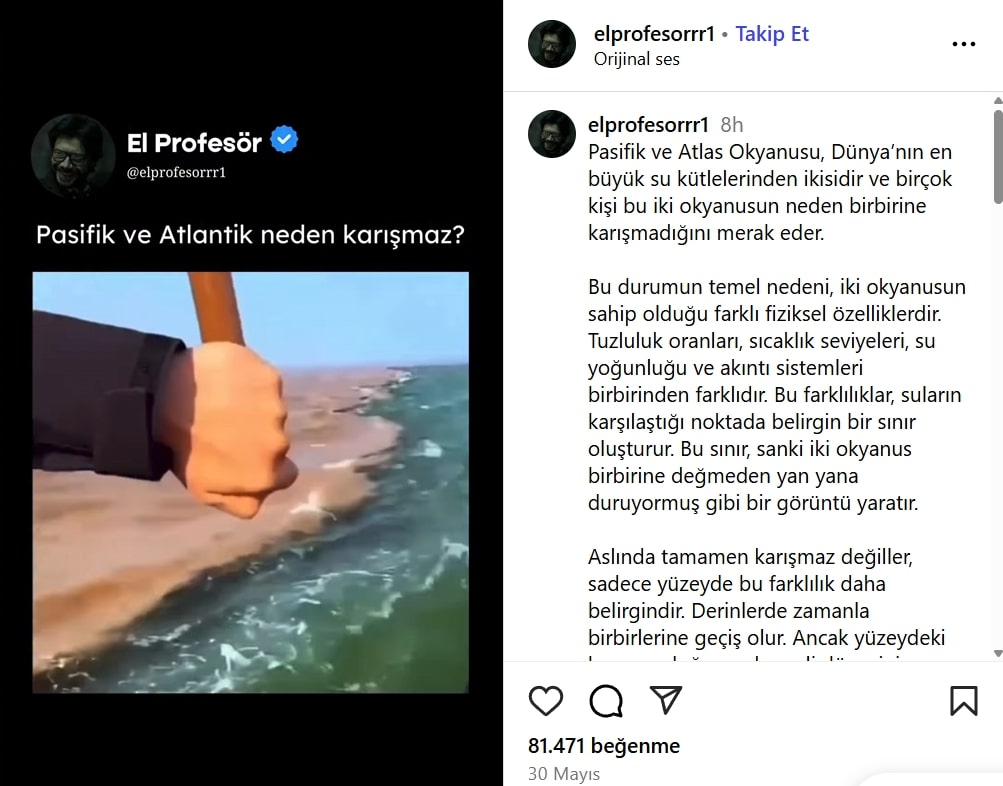Open more options three-dot menu

tap(963, 44)
